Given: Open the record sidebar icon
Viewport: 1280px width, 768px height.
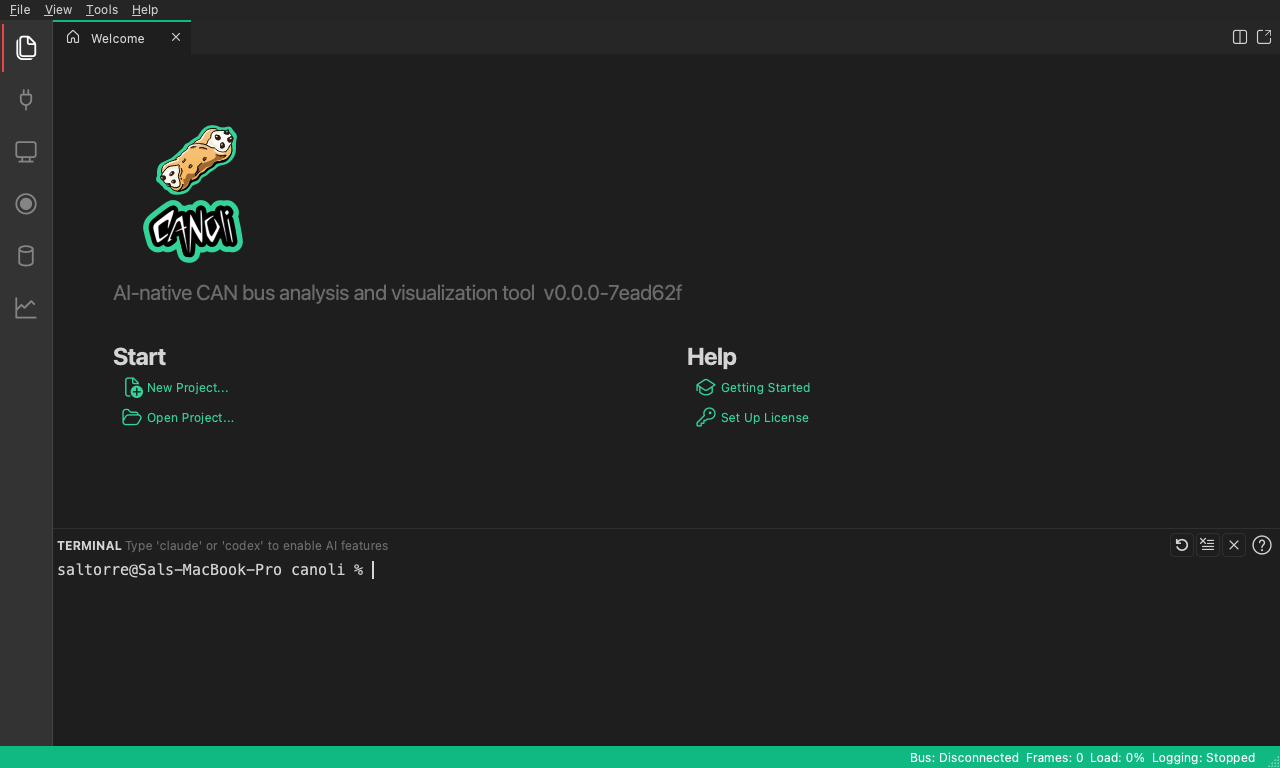Looking at the screenshot, I should [26, 204].
